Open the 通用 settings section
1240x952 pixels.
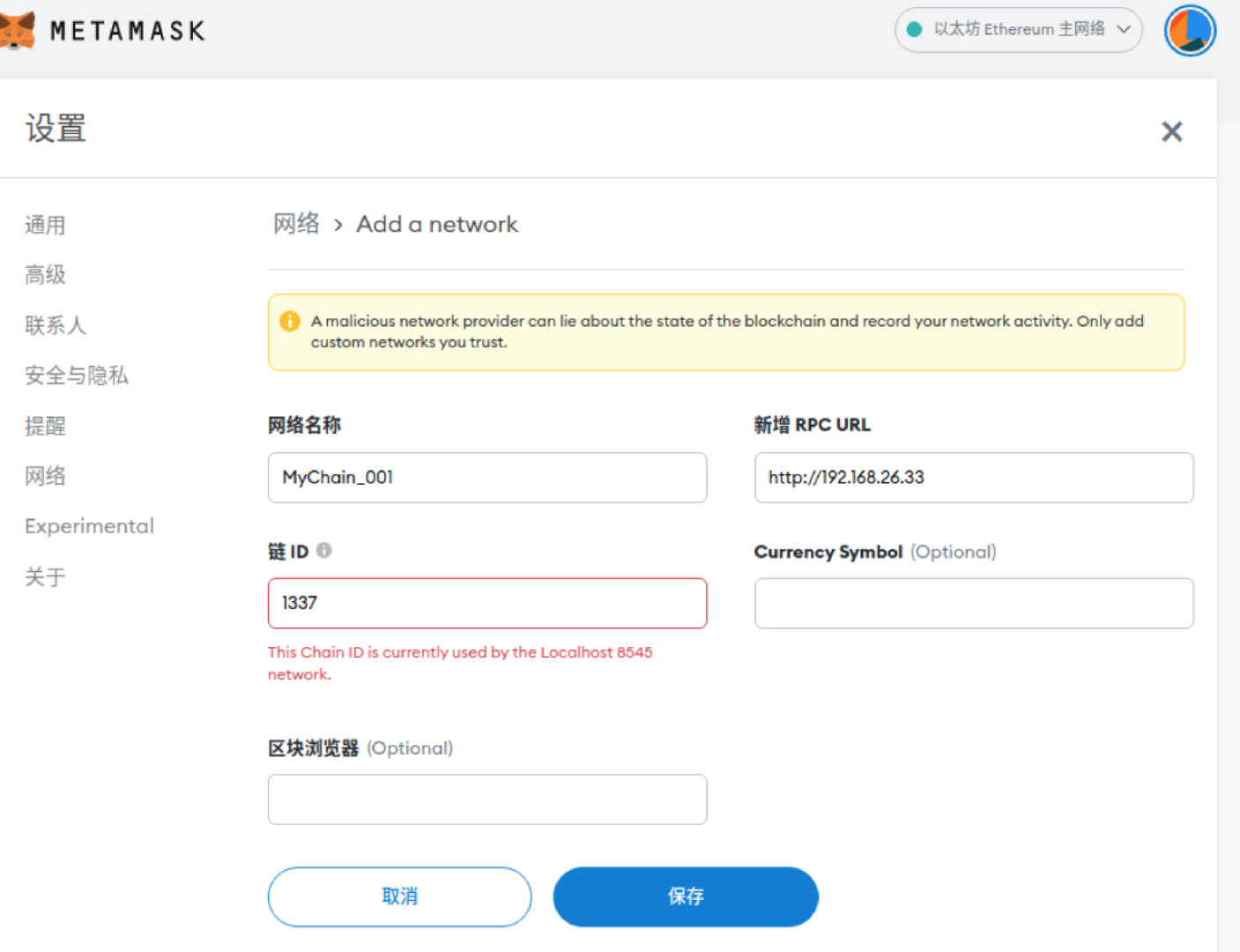pos(45,226)
